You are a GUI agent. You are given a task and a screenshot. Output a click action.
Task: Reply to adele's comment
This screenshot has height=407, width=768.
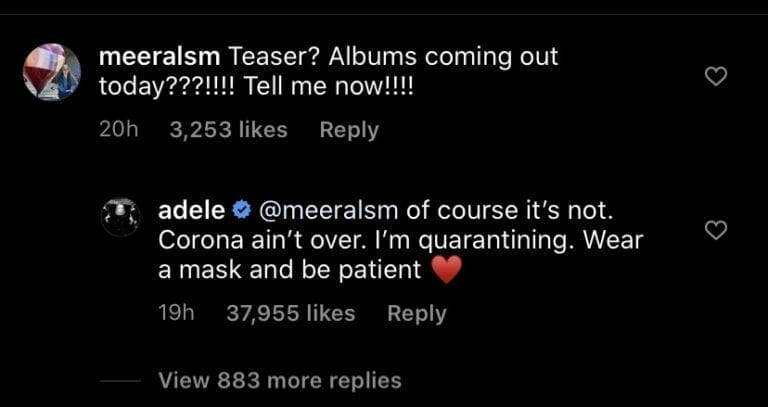(x=416, y=313)
